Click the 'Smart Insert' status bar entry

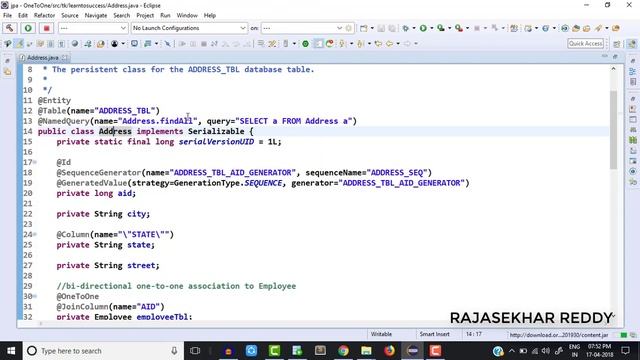(x=435, y=334)
